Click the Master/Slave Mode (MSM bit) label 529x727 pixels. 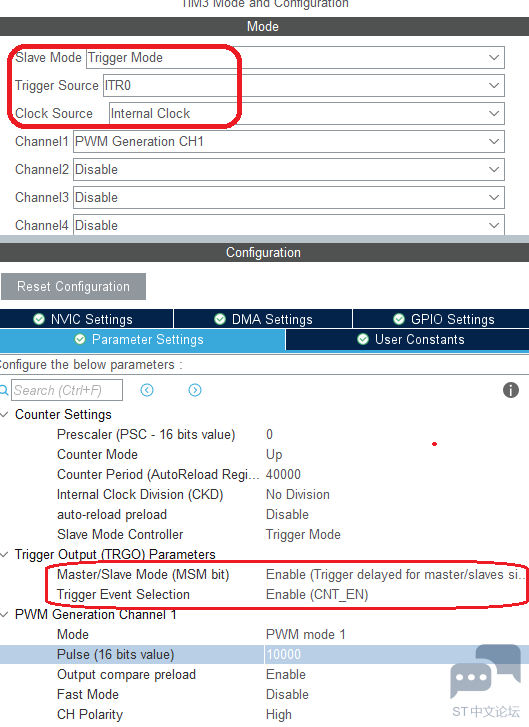point(143,574)
